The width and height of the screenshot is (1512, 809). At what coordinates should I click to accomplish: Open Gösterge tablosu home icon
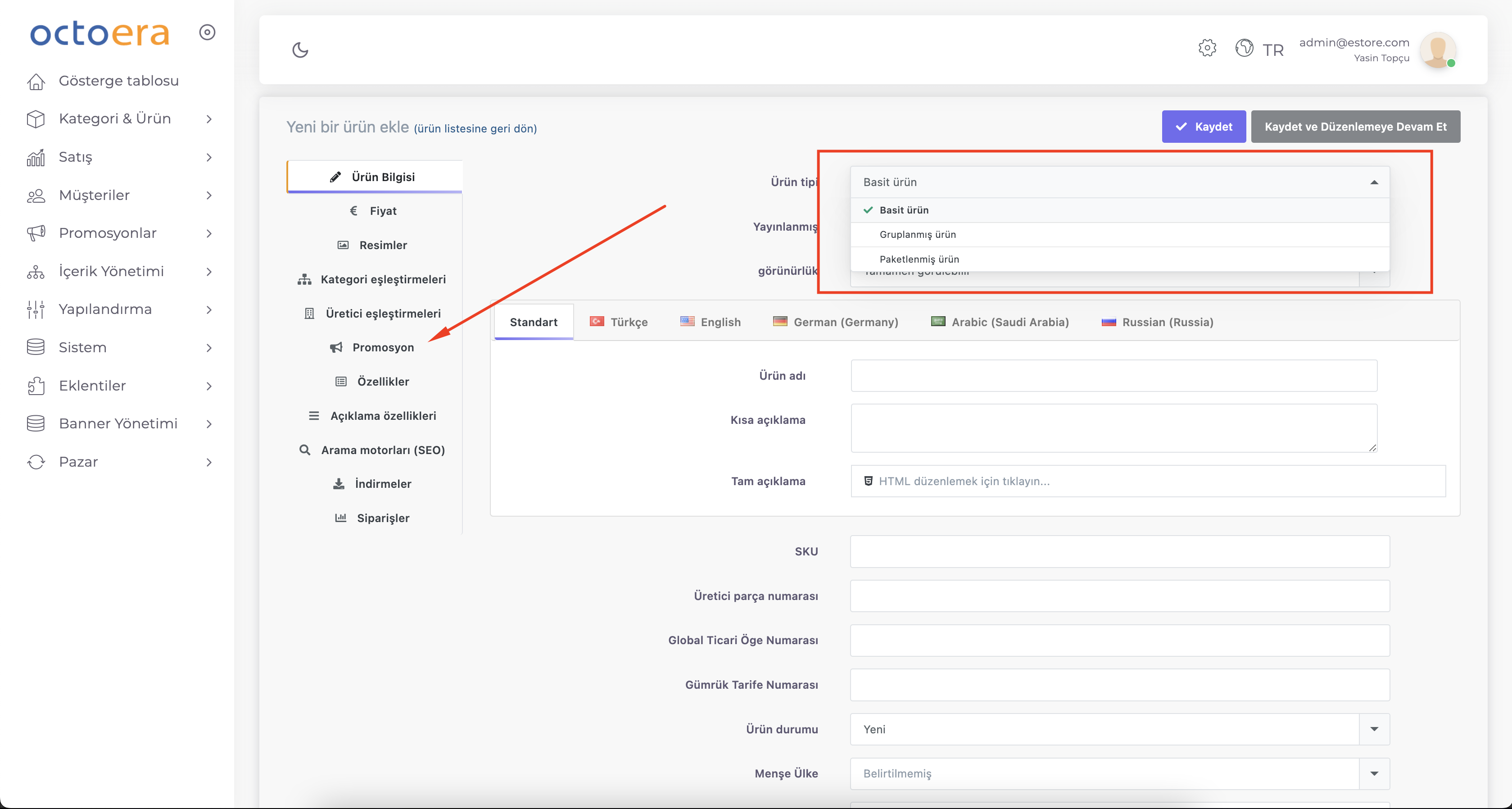point(36,81)
